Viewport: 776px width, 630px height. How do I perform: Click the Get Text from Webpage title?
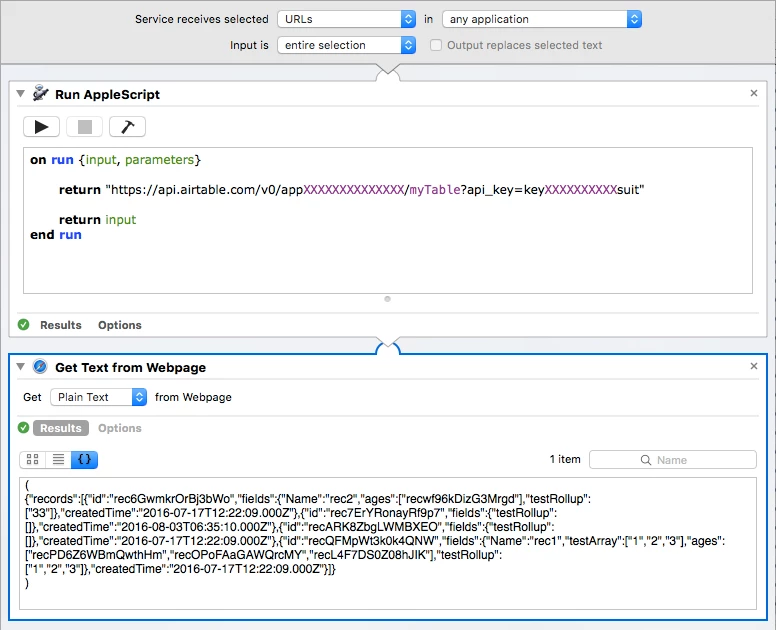[x=131, y=368]
